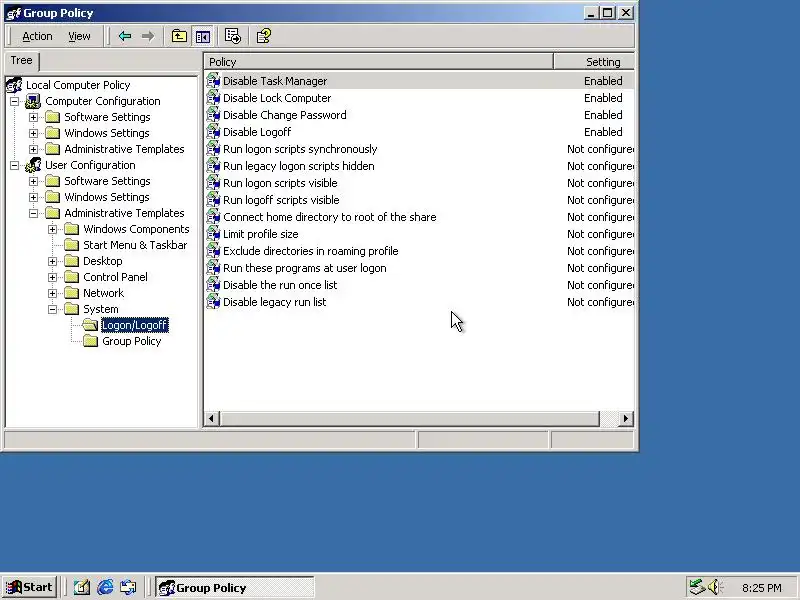Click the Local Computer Policy root icon
This screenshot has height=600, width=800.
click(x=14, y=85)
